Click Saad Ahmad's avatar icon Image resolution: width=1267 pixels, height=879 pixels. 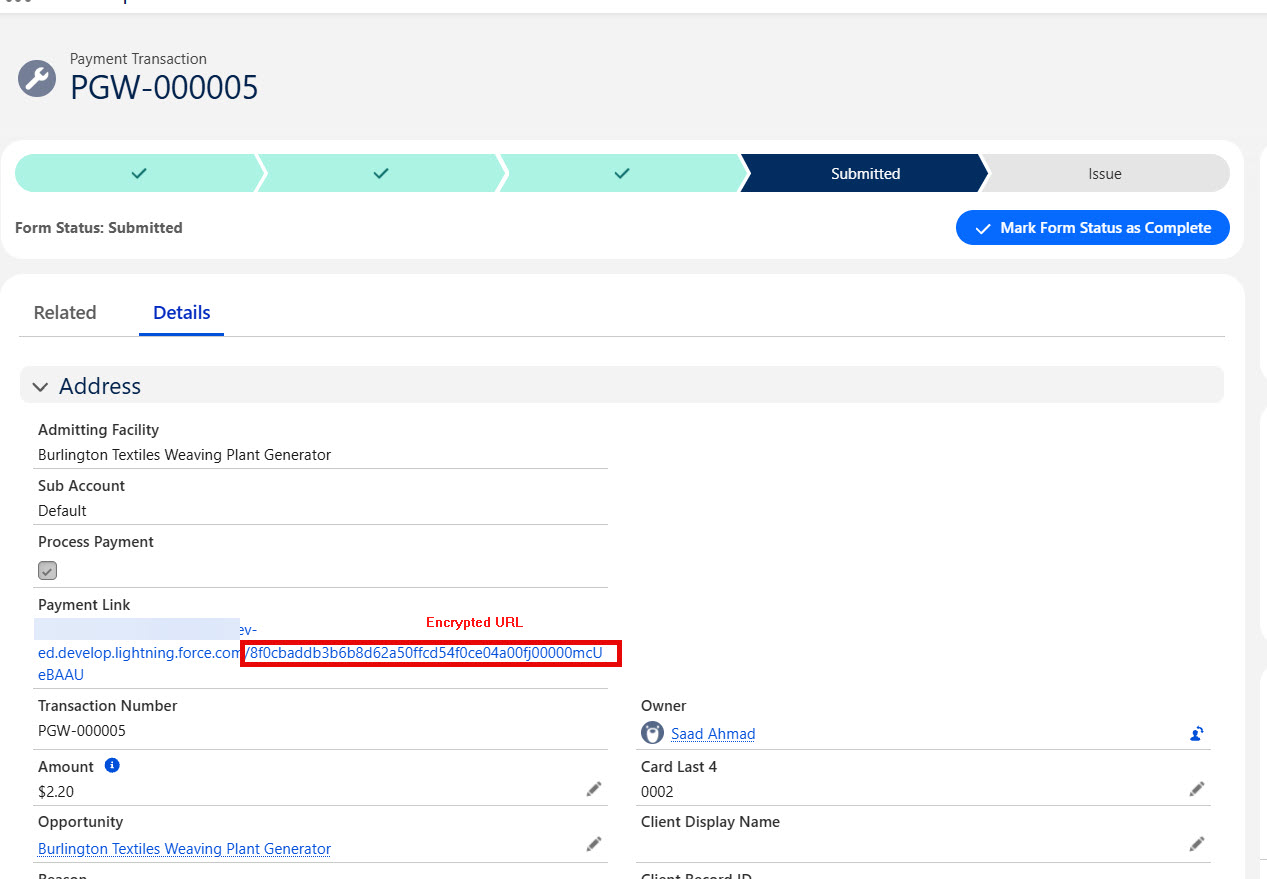pos(652,733)
